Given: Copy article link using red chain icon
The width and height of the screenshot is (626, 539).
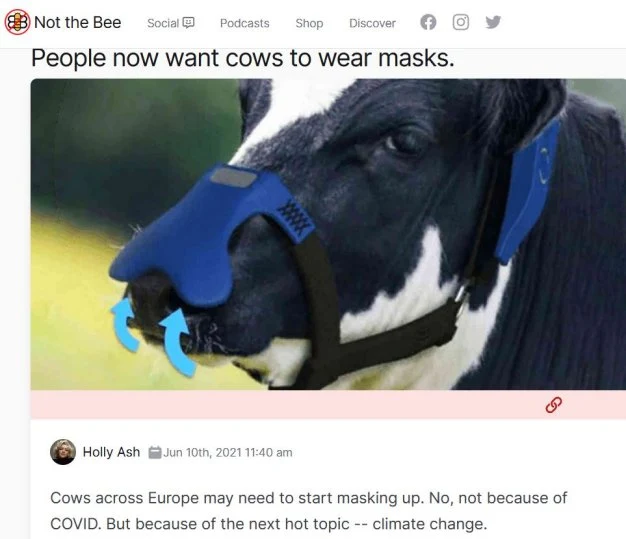Looking at the screenshot, I should 554,405.
